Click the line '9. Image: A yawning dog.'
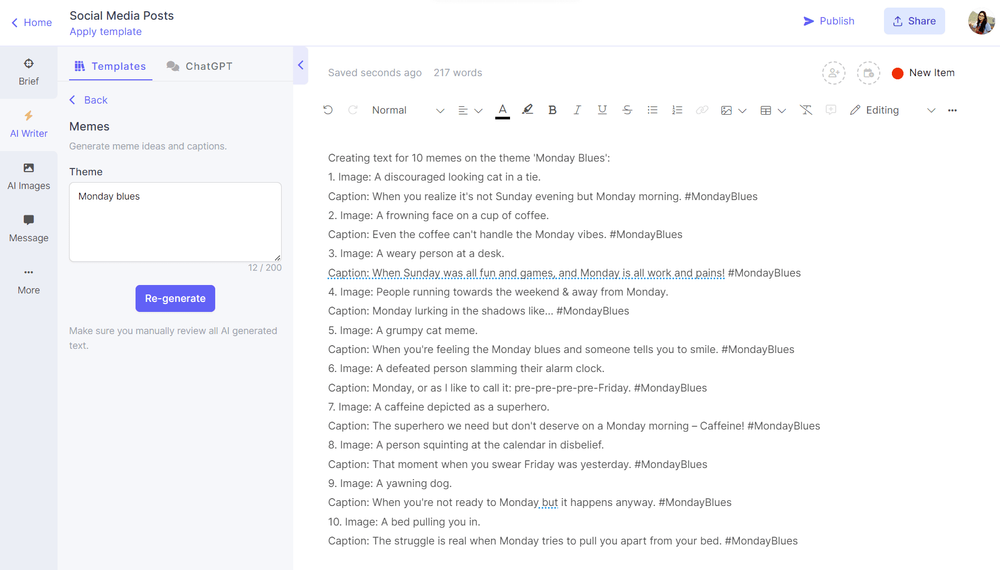The width and height of the screenshot is (1000, 570). pos(390,483)
